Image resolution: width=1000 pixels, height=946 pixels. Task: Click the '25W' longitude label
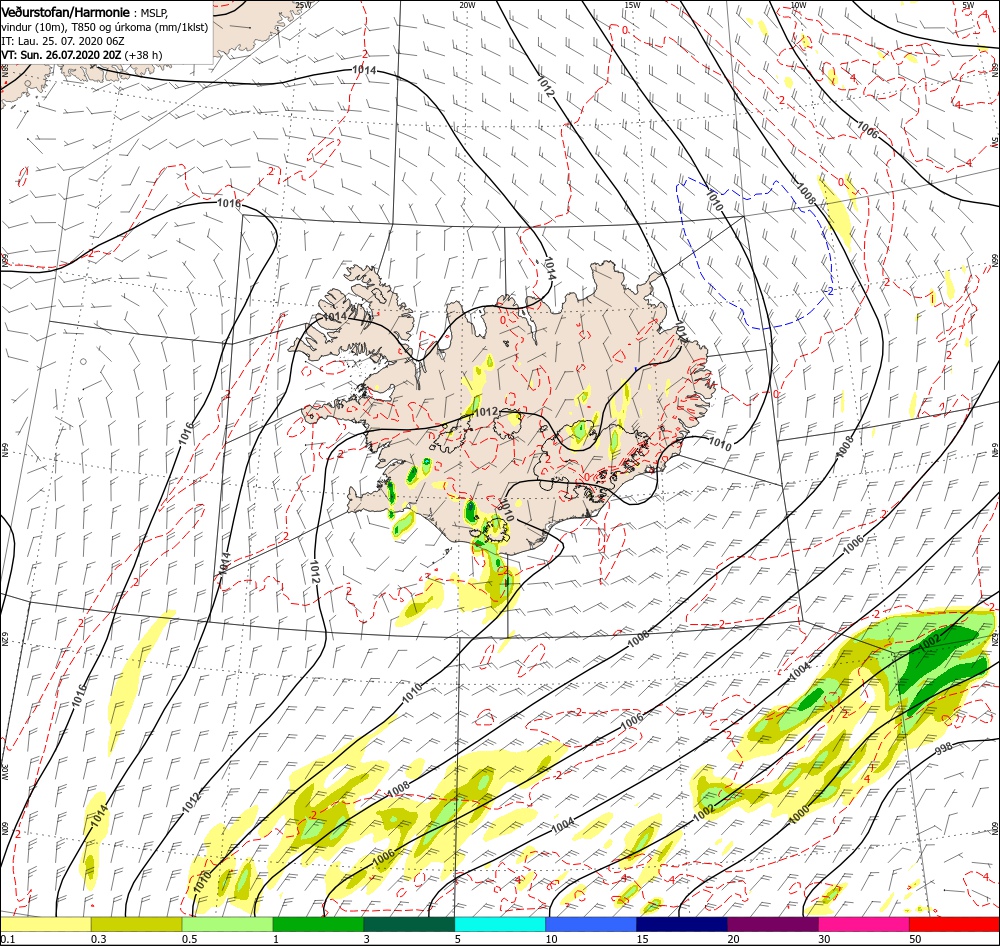coord(304,5)
